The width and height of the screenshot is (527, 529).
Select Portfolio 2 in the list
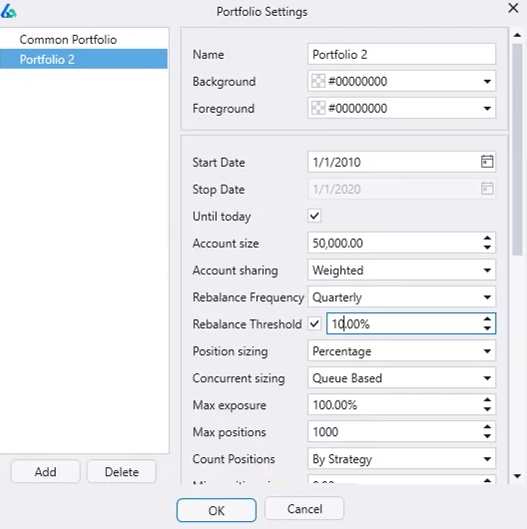(84, 59)
